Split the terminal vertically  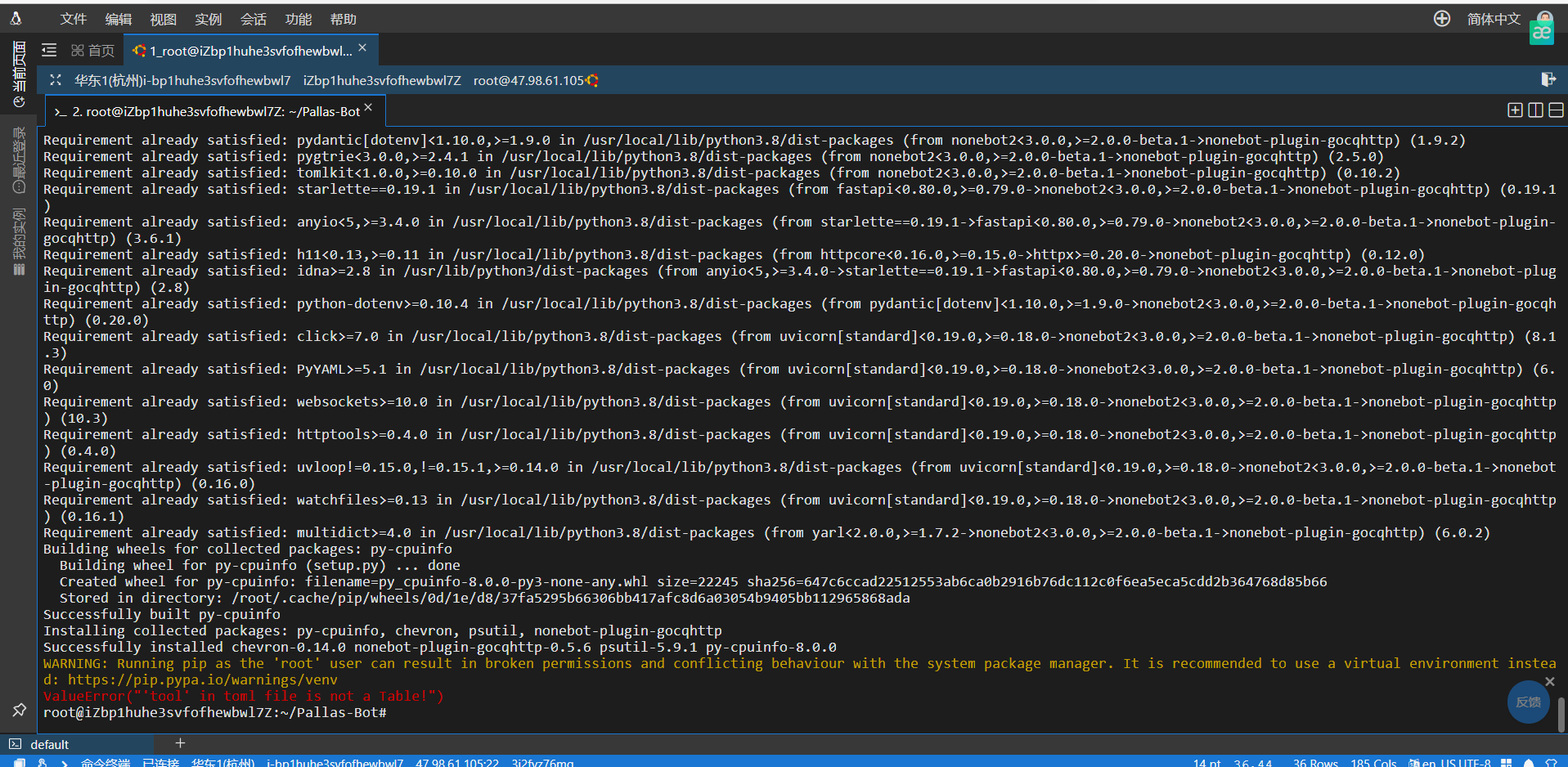coord(1535,110)
